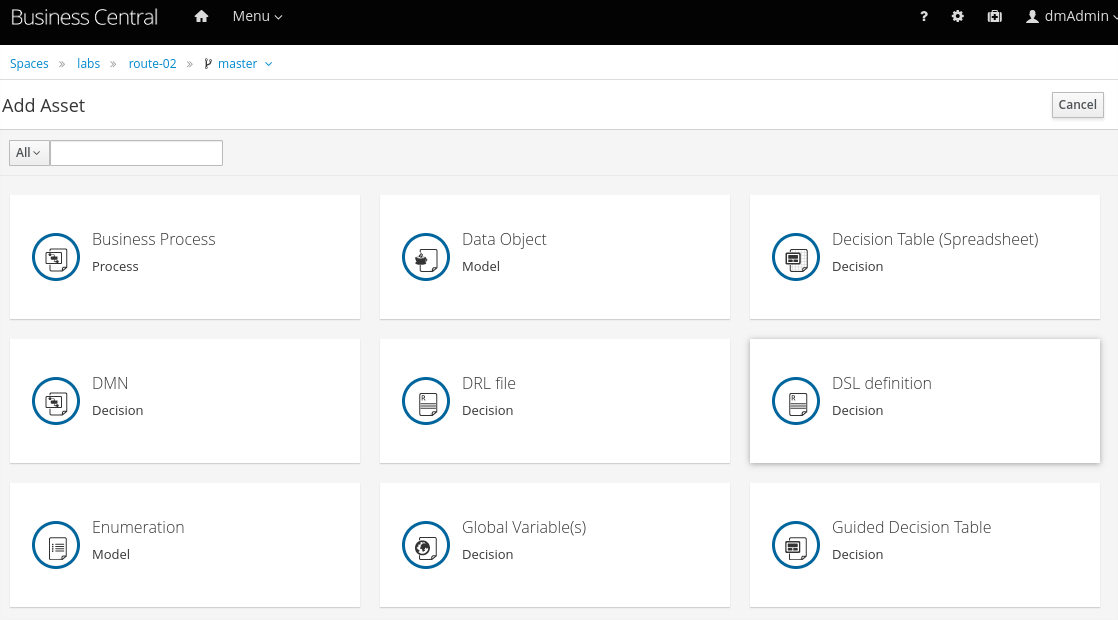This screenshot has width=1118, height=620.
Task: Select the DSL definition icon
Action: click(x=796, y=401)
